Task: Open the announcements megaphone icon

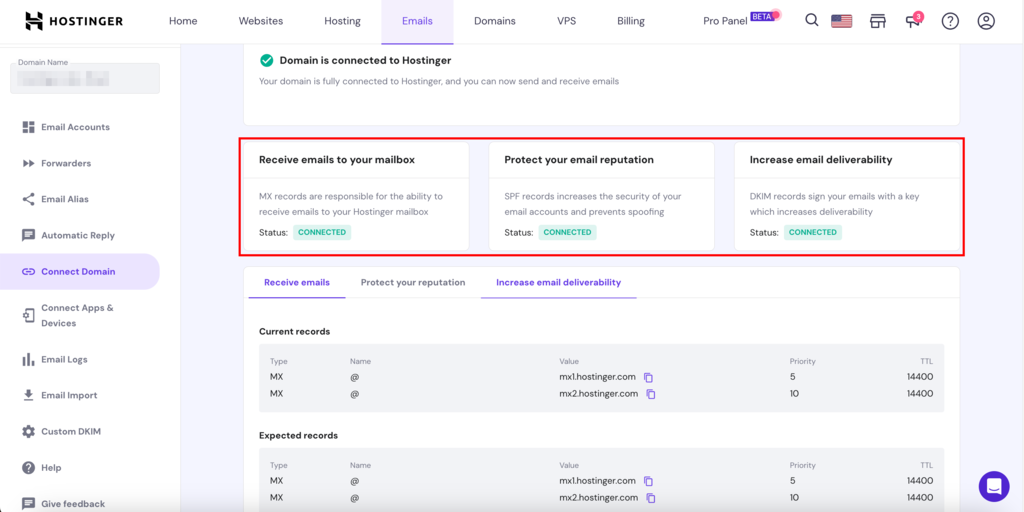Action: pos(913,22)
